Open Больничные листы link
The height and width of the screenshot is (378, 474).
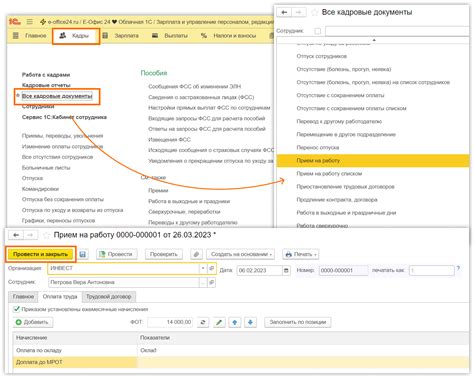[x=46, y=168]
